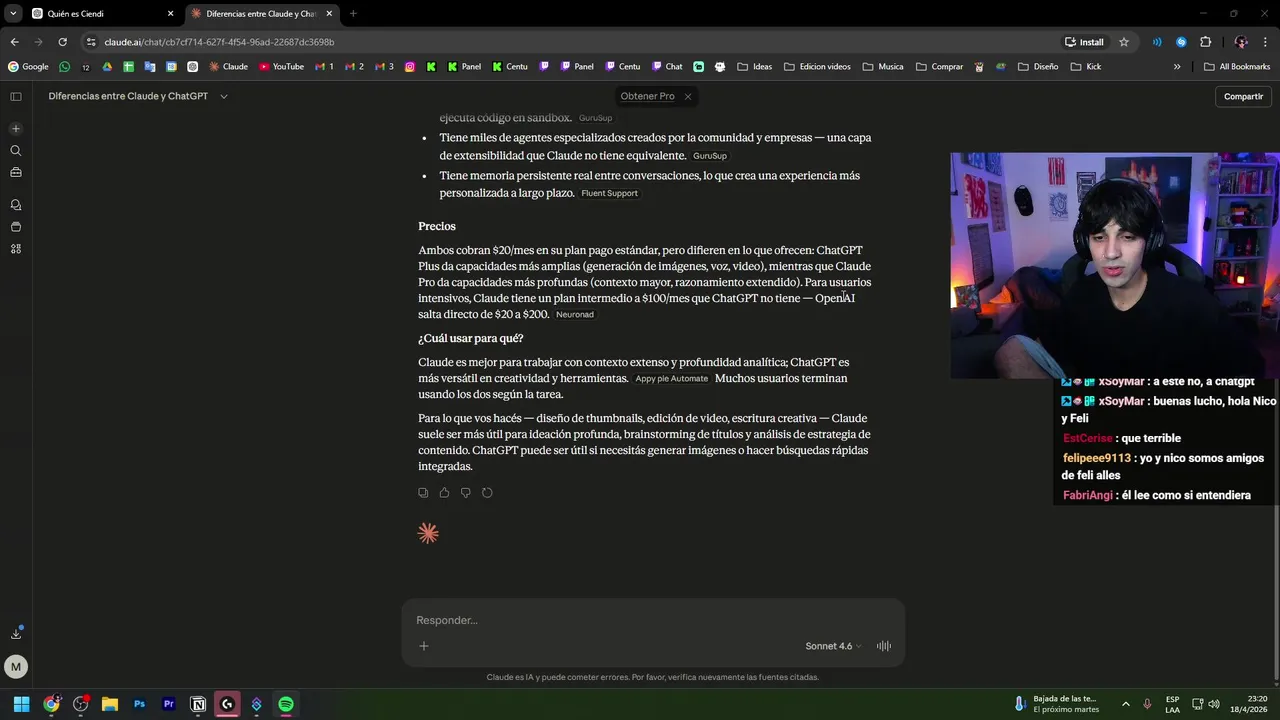Screen dimensions: 1280x720
Task: Copy Claude's response with the copy icon
Action: pos(423,493)
